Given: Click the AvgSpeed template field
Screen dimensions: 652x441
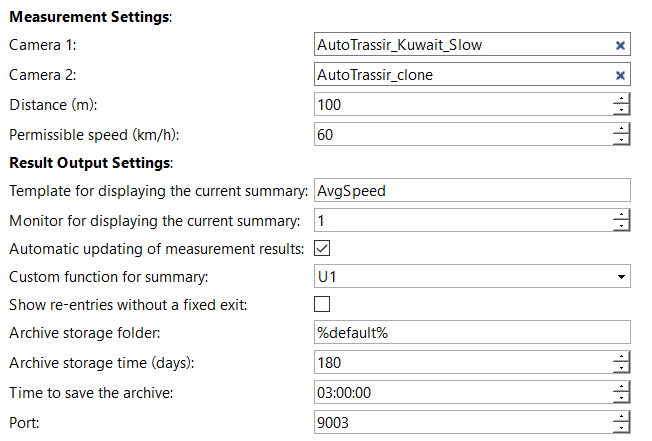Looking at the screenshot, I should (x=472, y=190).
